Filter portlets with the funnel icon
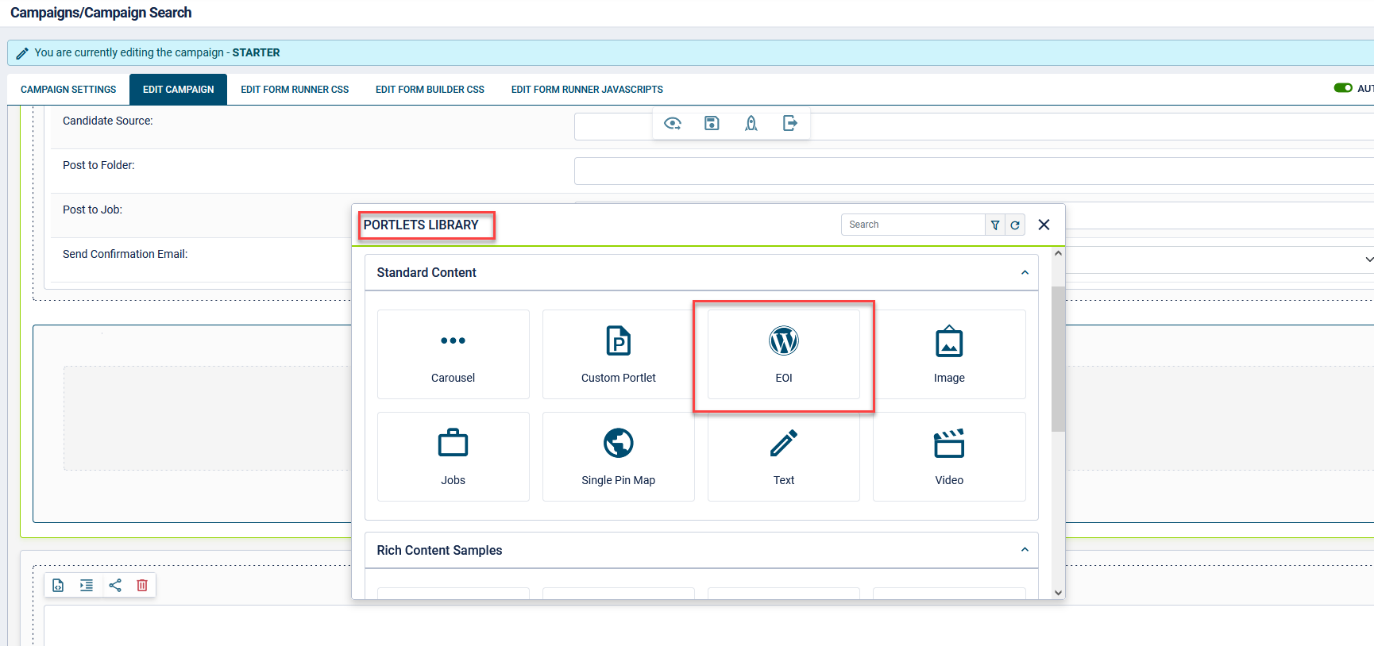 (x=995, y=225)
